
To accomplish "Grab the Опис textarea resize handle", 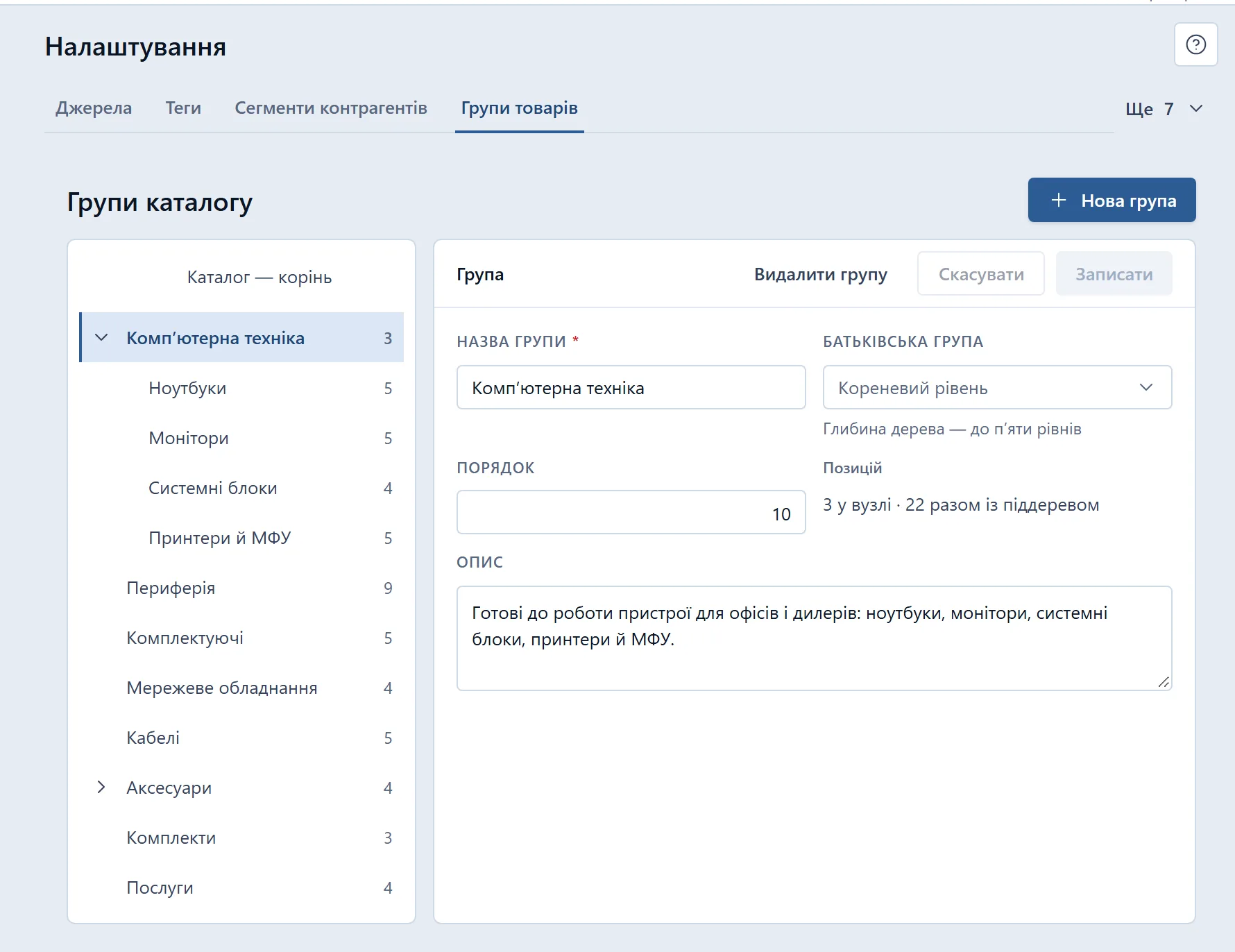I will [x=1164, y=682].
